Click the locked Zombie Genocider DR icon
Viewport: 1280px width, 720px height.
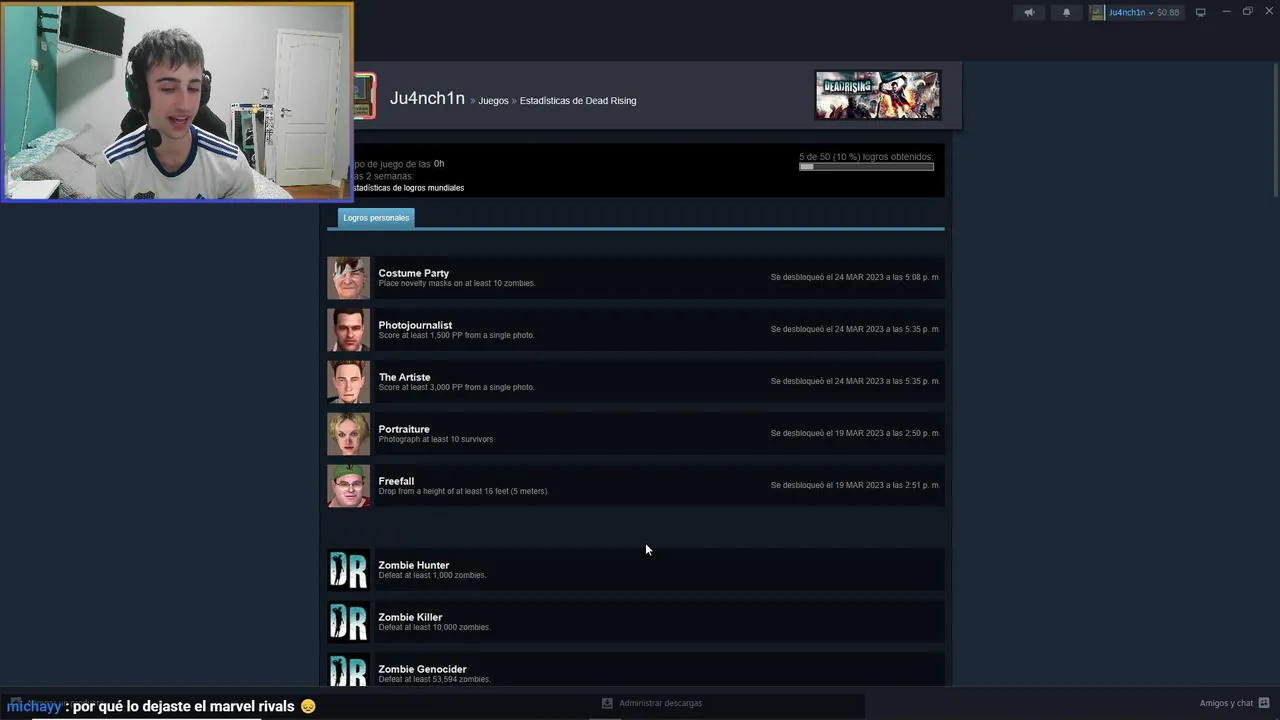tap(348, 670)
